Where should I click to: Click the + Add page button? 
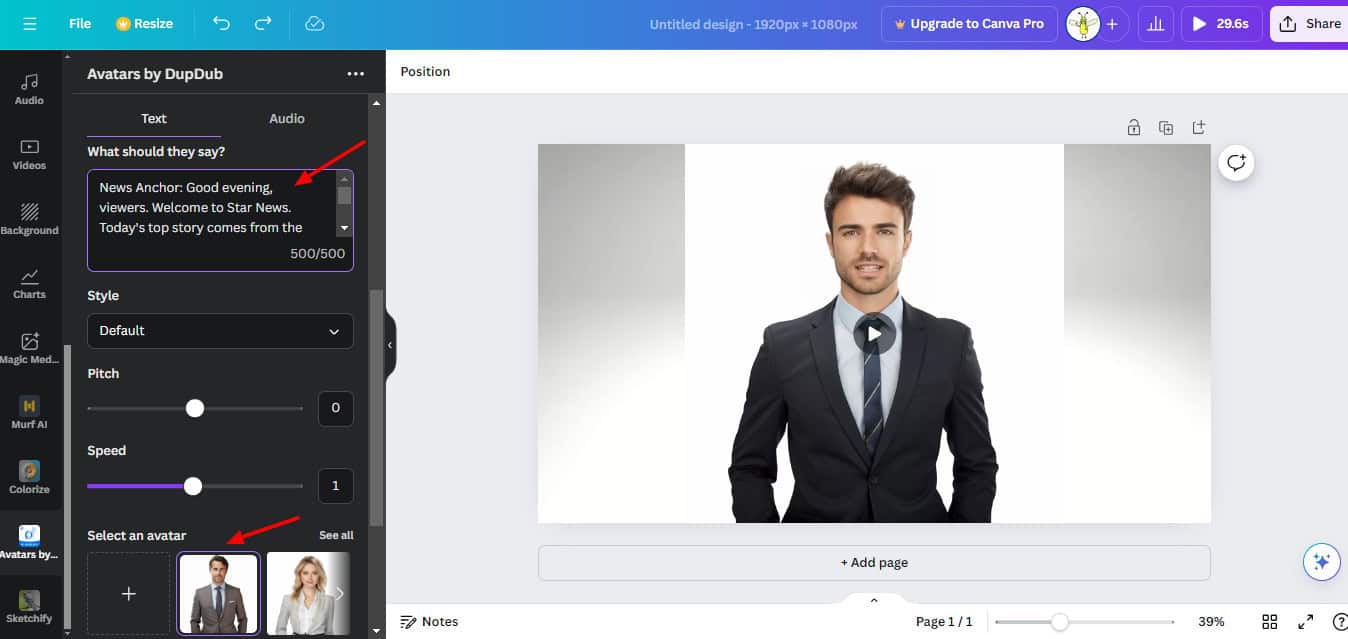(874, 563)
